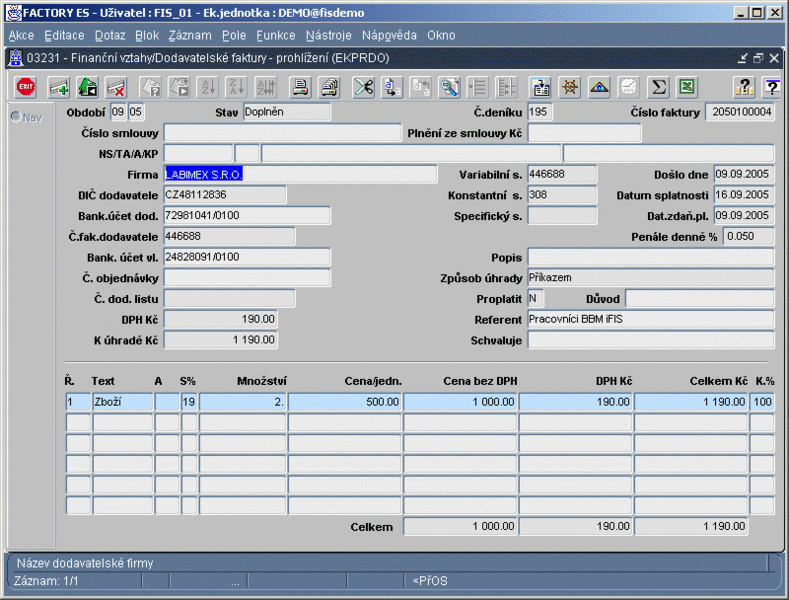Click the ship's wheel toolbar icon

coord(570,87)
